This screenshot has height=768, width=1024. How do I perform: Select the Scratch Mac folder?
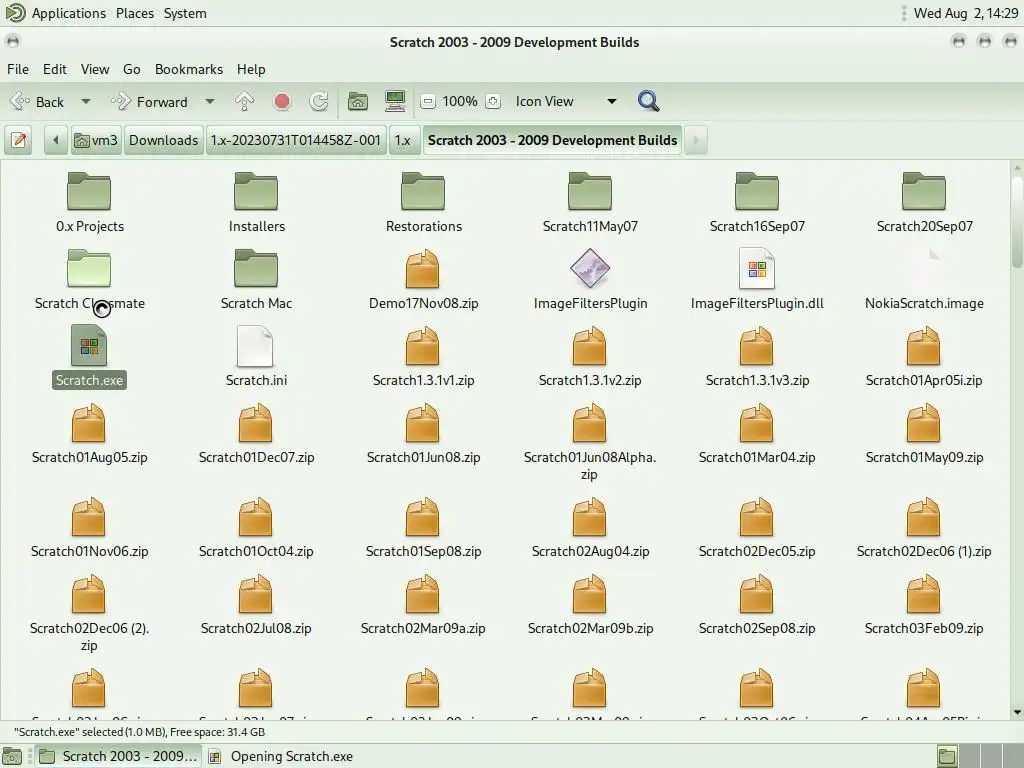pos(256,280)
